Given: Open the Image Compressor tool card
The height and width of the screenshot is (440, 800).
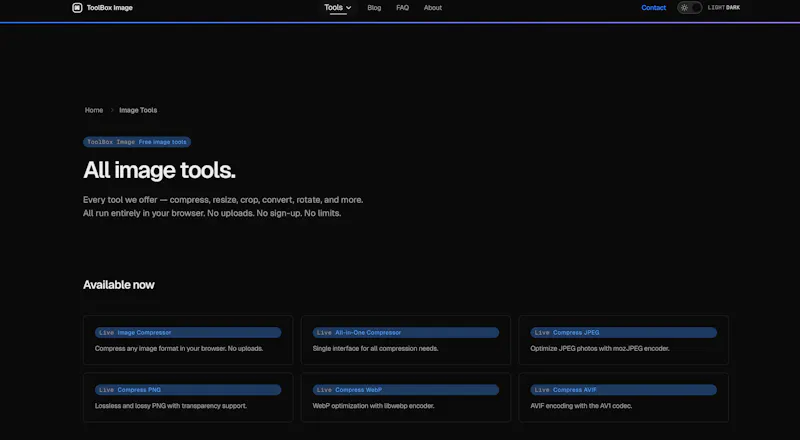Looking at the screenshot, I should coord(188,340).
